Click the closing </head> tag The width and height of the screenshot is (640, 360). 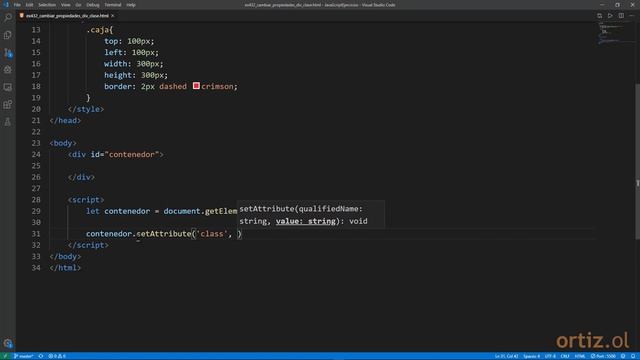click(65, 120)
